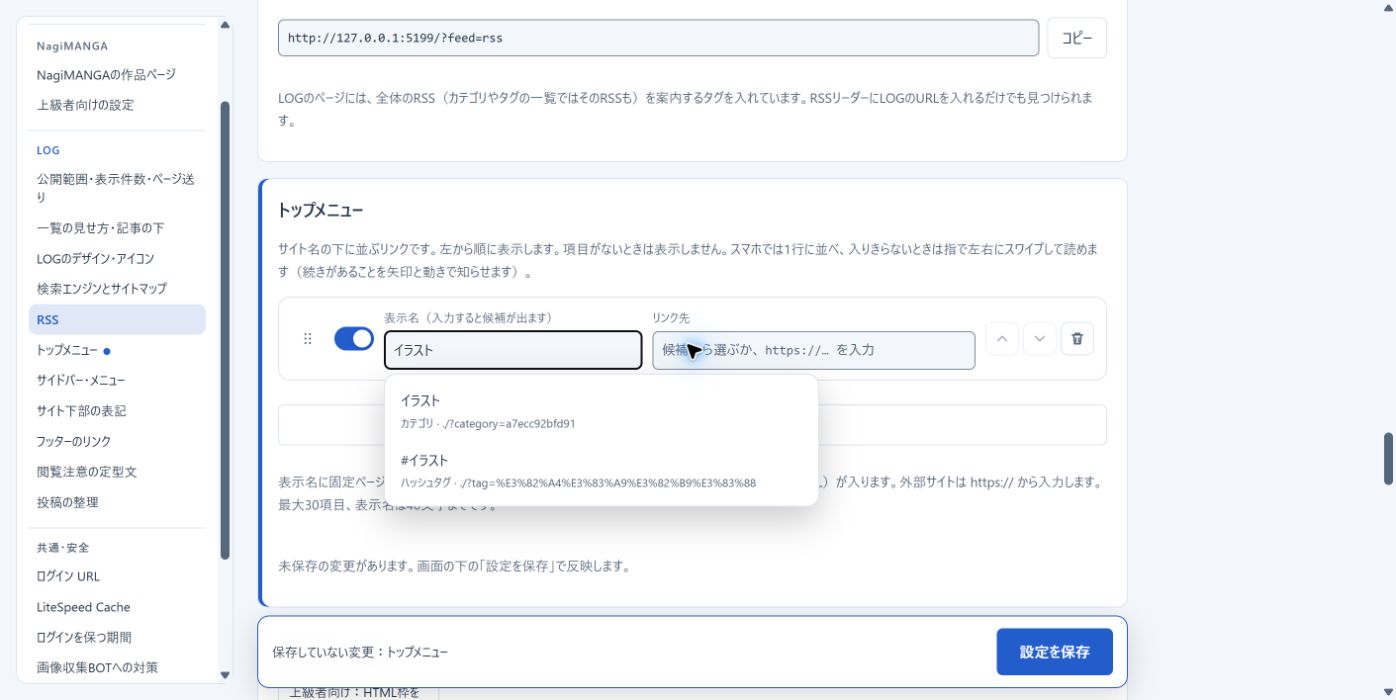Select the #イラスト hashtag suggestion
Image resolution: width=1396 pixels, height=700 pixels.
click(x=601, y=470)
